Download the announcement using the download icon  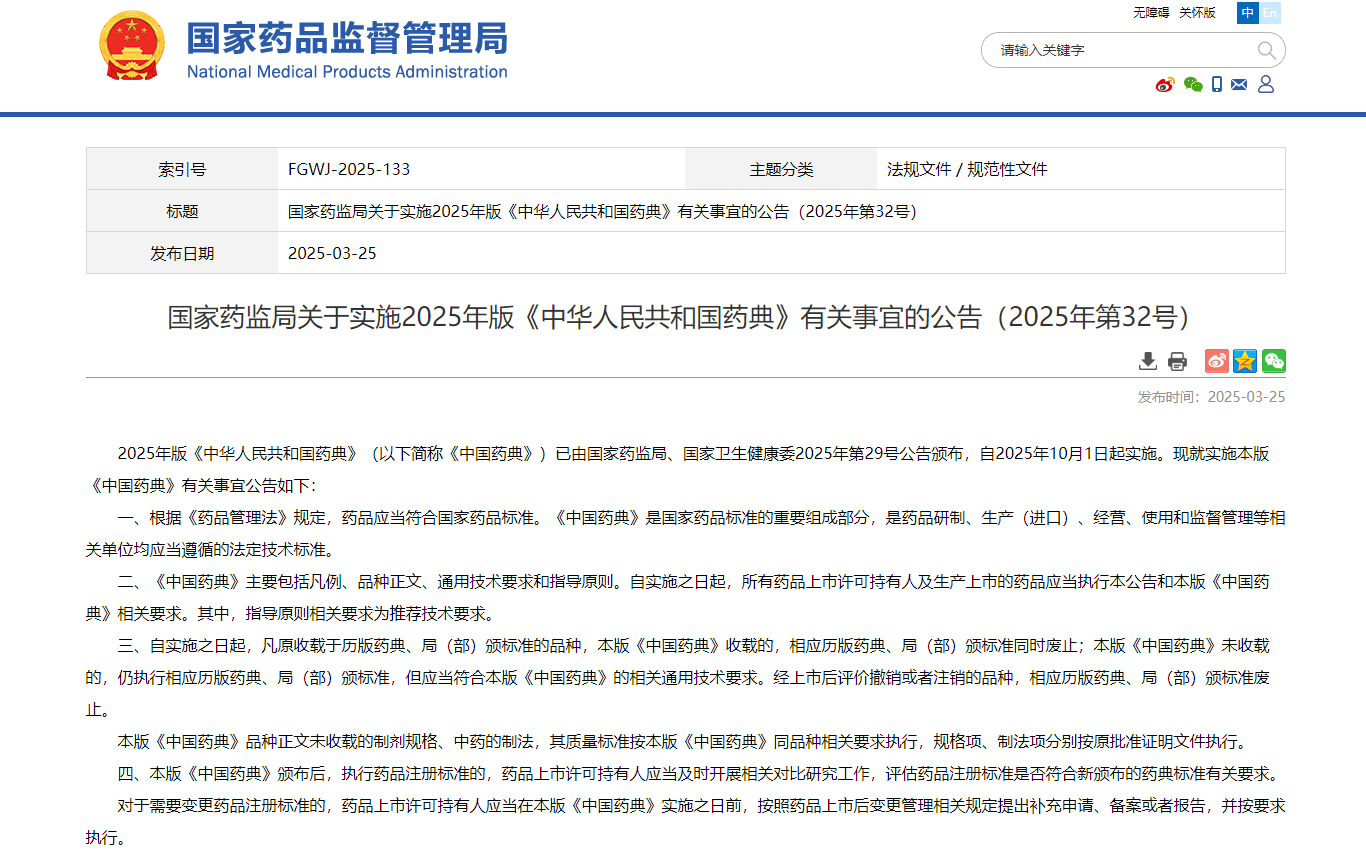click(1148, 361)
